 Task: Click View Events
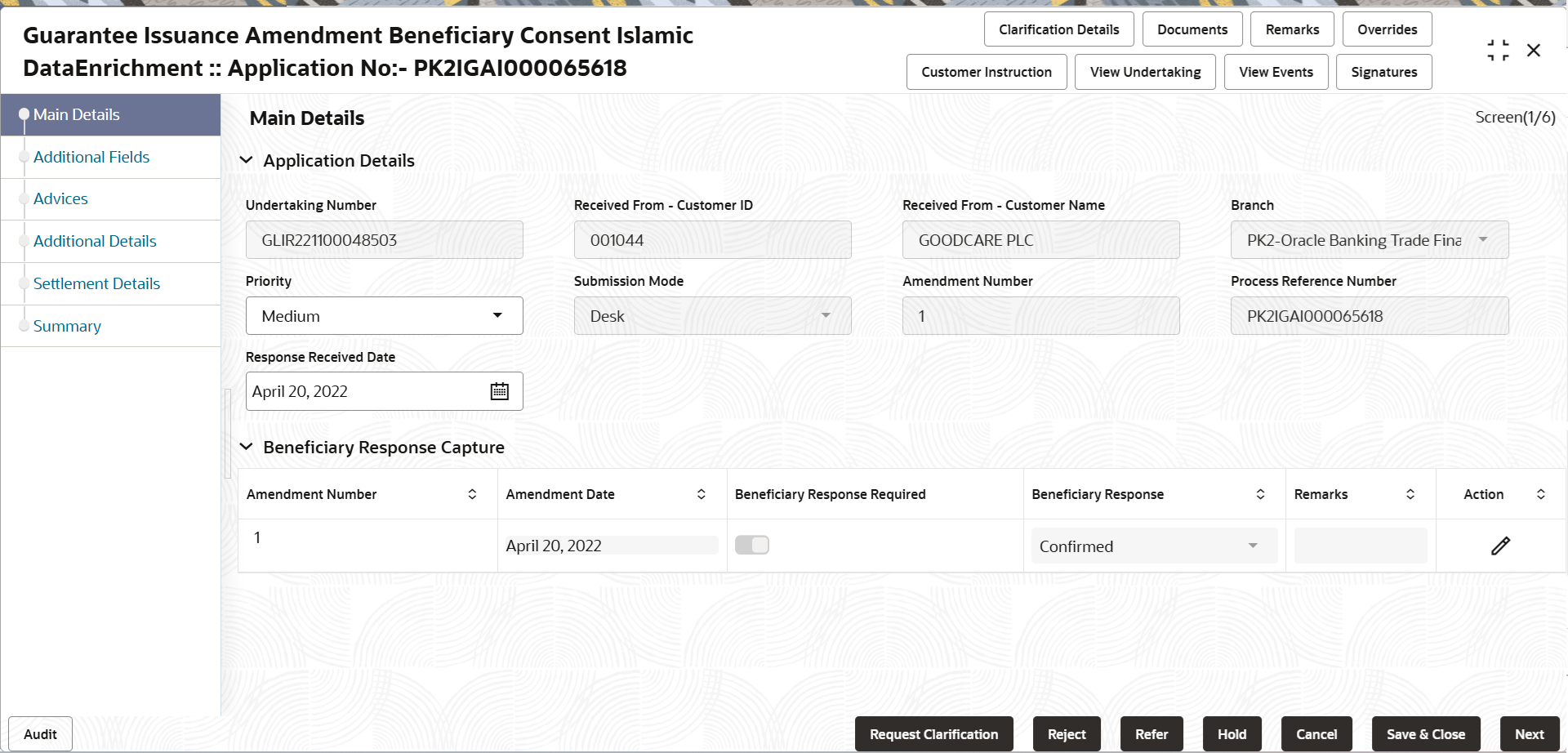(x=1276, y=72)
